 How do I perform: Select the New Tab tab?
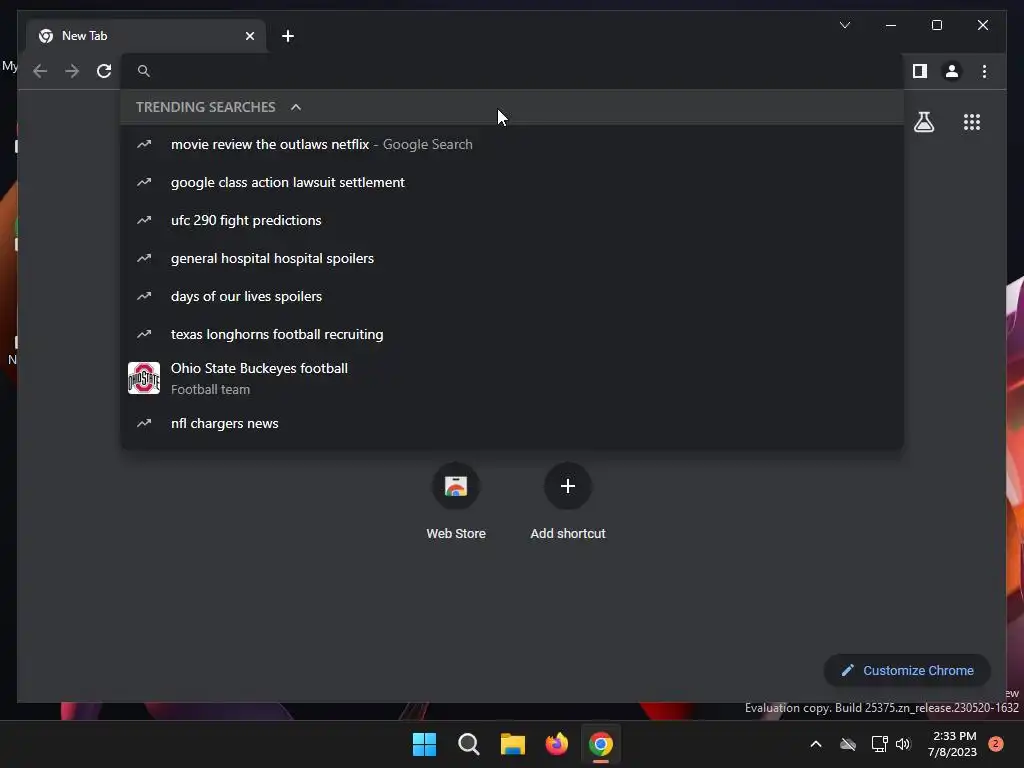tap(146, 36)
